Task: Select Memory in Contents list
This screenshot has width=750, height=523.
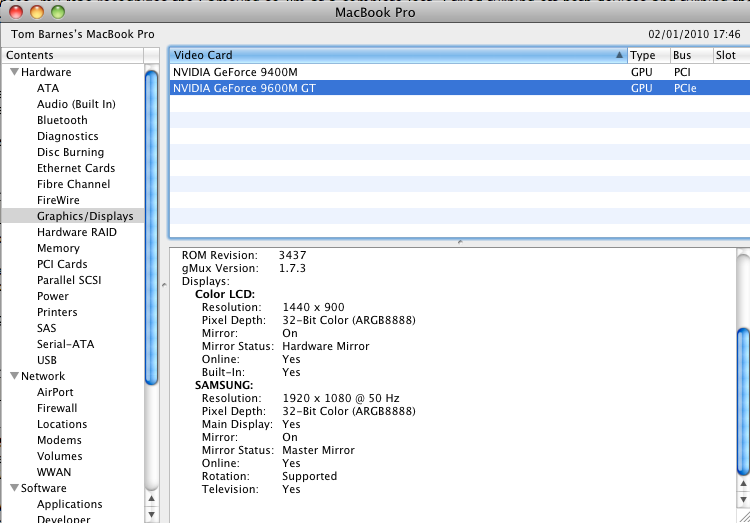Action: [x=58, y=248]
